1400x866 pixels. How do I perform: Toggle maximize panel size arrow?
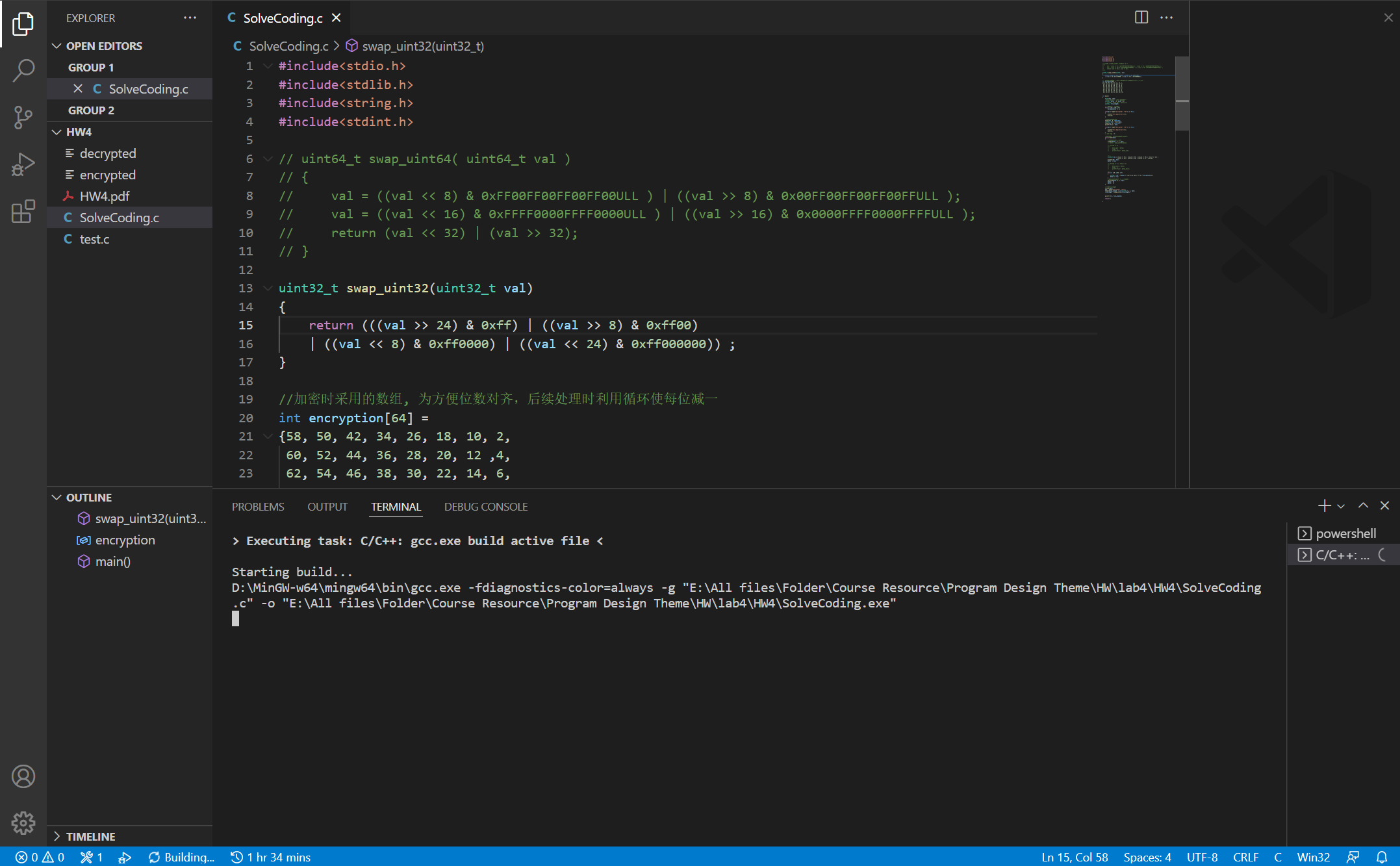1363,505
